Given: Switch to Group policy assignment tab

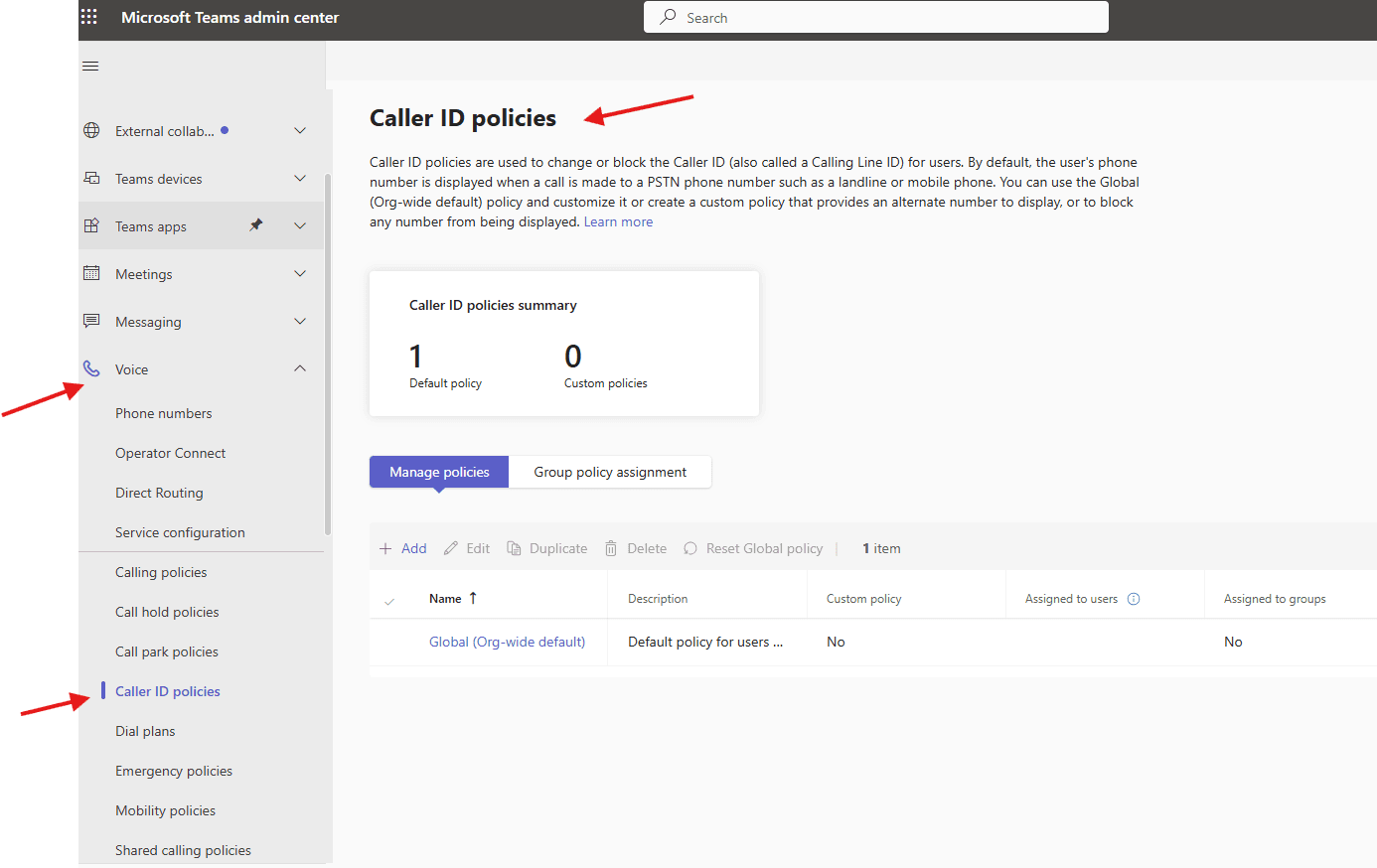Looking at the screenshot, I should point(610,471).
